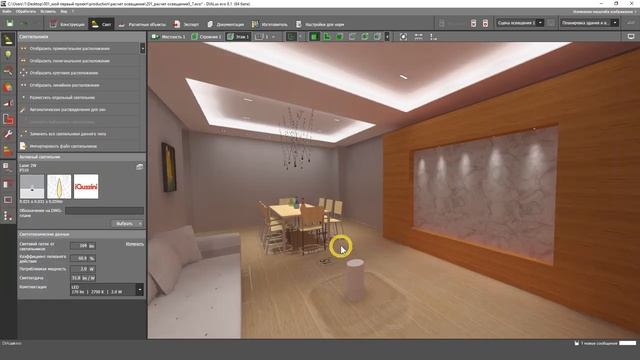Click the sidebar tool below the bulb
Screen dimensions: 640x360
tap(8, 71)
